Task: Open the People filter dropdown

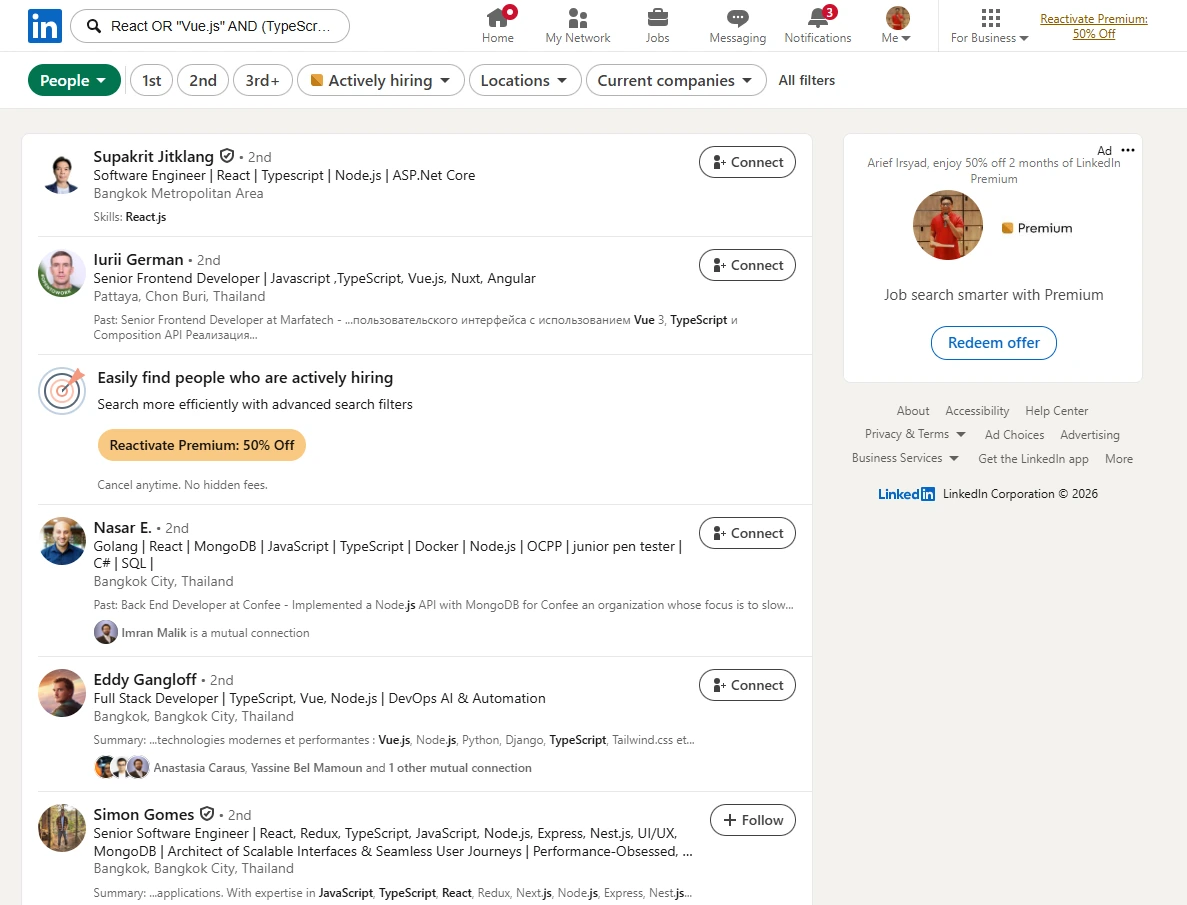Action: click(x=74, y=80)
